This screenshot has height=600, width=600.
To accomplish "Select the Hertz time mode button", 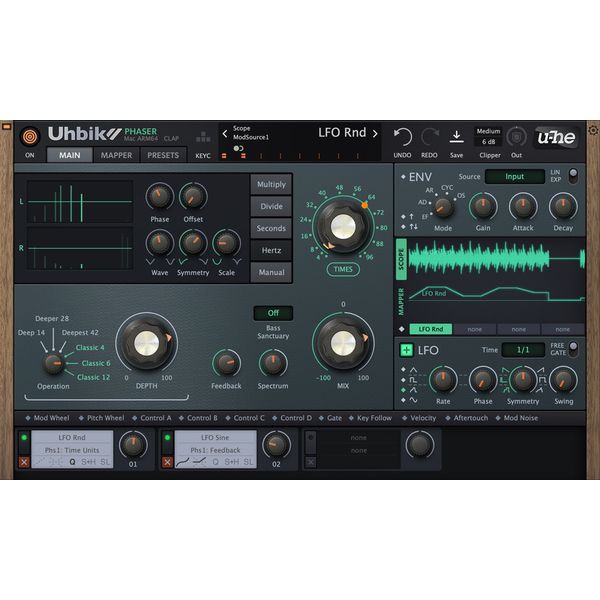I will pos(271,250).
